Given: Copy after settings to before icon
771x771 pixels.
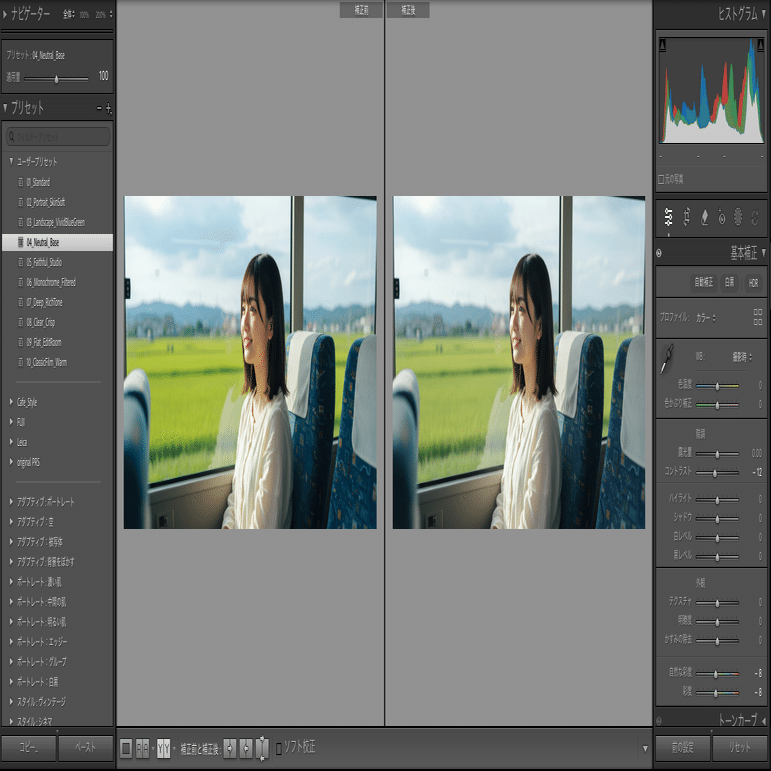Looking at the screenshot, I should (246, 748).
